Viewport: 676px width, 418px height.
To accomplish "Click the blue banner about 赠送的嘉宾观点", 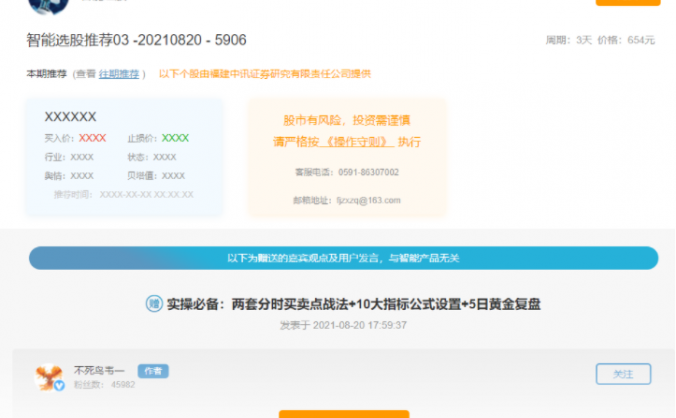I will click(344, 258).
